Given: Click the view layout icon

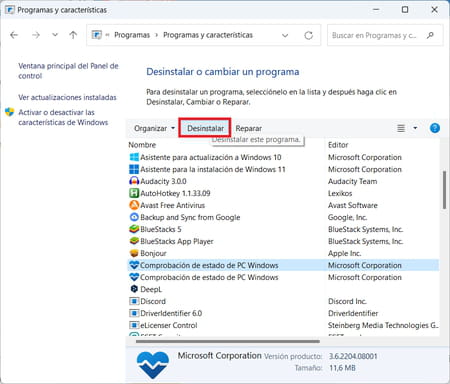Looking at the screenshot, I should coord(401,128).
